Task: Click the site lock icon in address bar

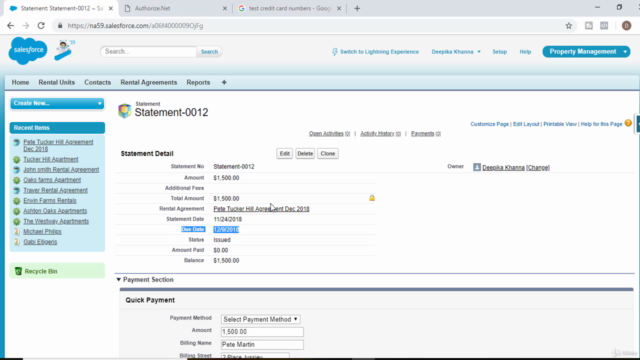Action: coord(60,26)
